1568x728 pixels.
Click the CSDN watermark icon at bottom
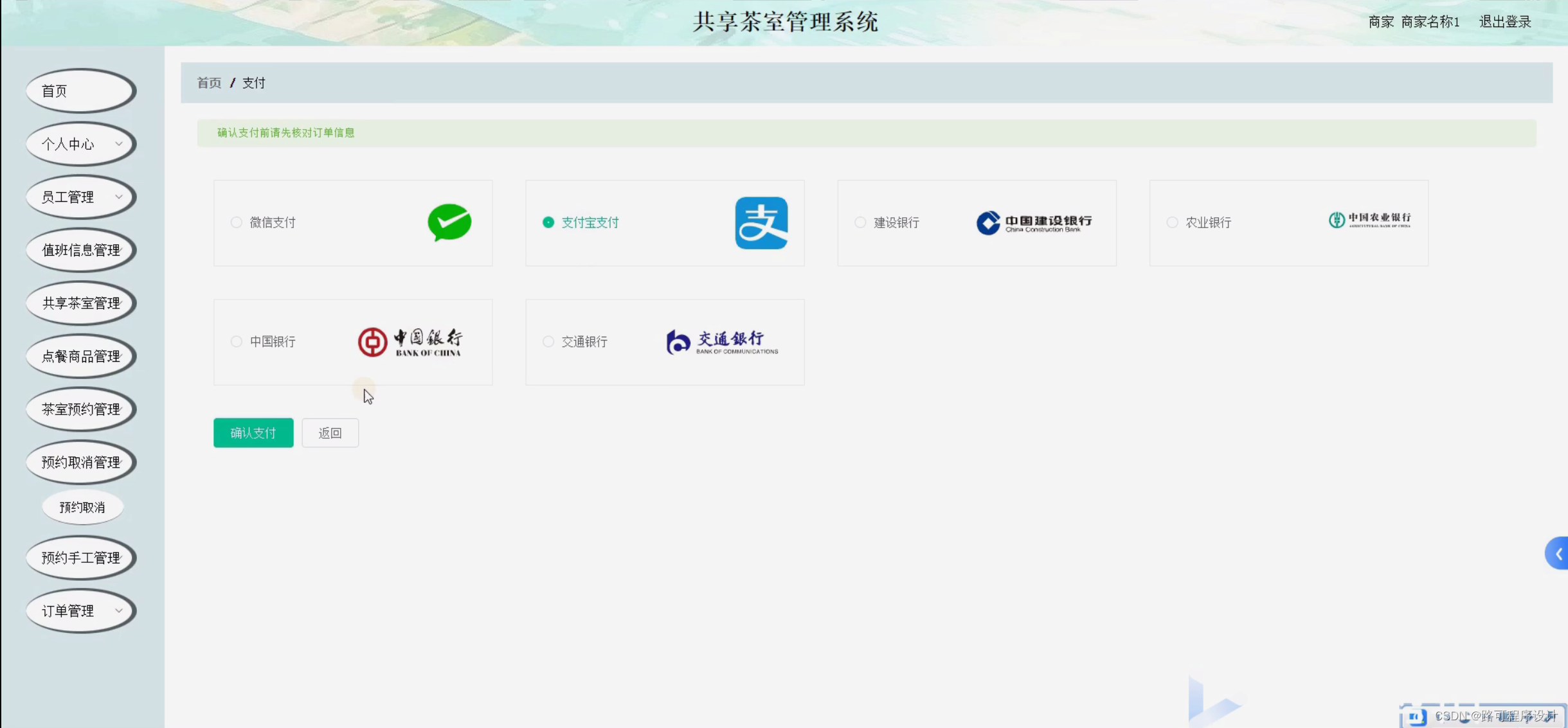tap(1416, 716)
